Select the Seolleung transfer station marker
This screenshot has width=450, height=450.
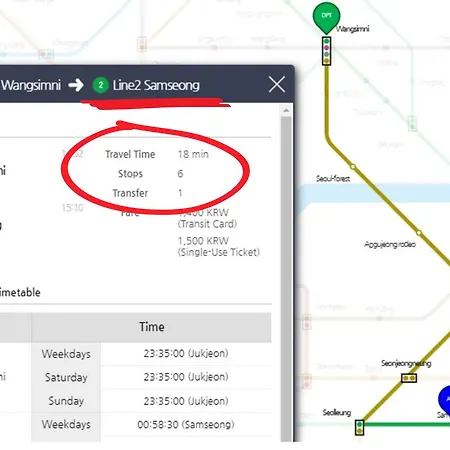(359, 428)
